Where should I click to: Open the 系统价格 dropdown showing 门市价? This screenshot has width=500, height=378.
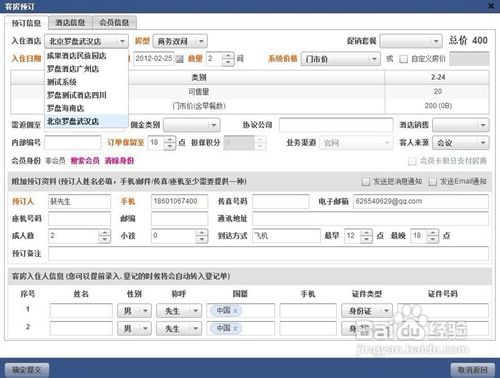click(340, 59)
